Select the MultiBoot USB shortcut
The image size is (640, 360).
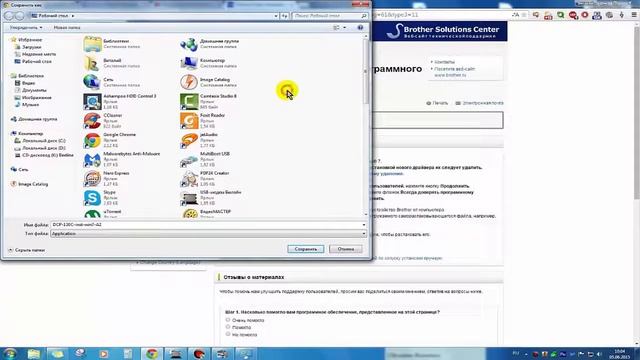click(205, 159)
